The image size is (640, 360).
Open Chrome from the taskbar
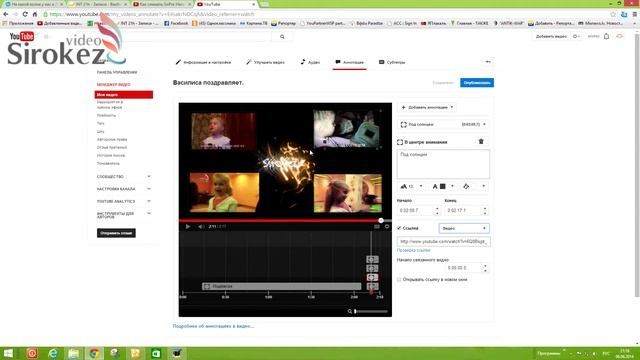point(94,353)
